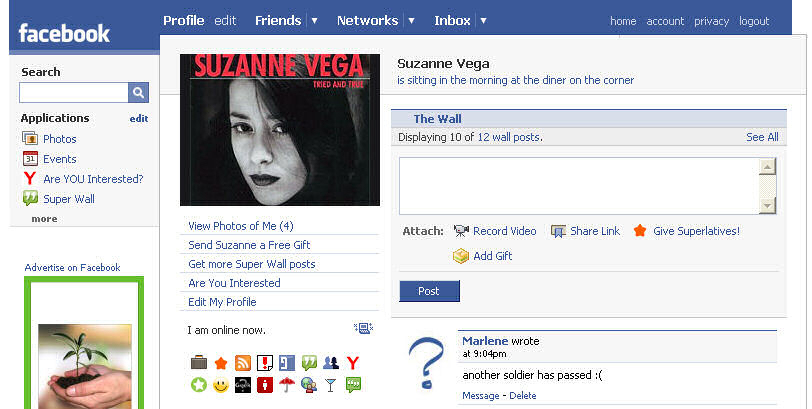
Task: Click the Add Gift box icon
Action: [x=461, y=256]
